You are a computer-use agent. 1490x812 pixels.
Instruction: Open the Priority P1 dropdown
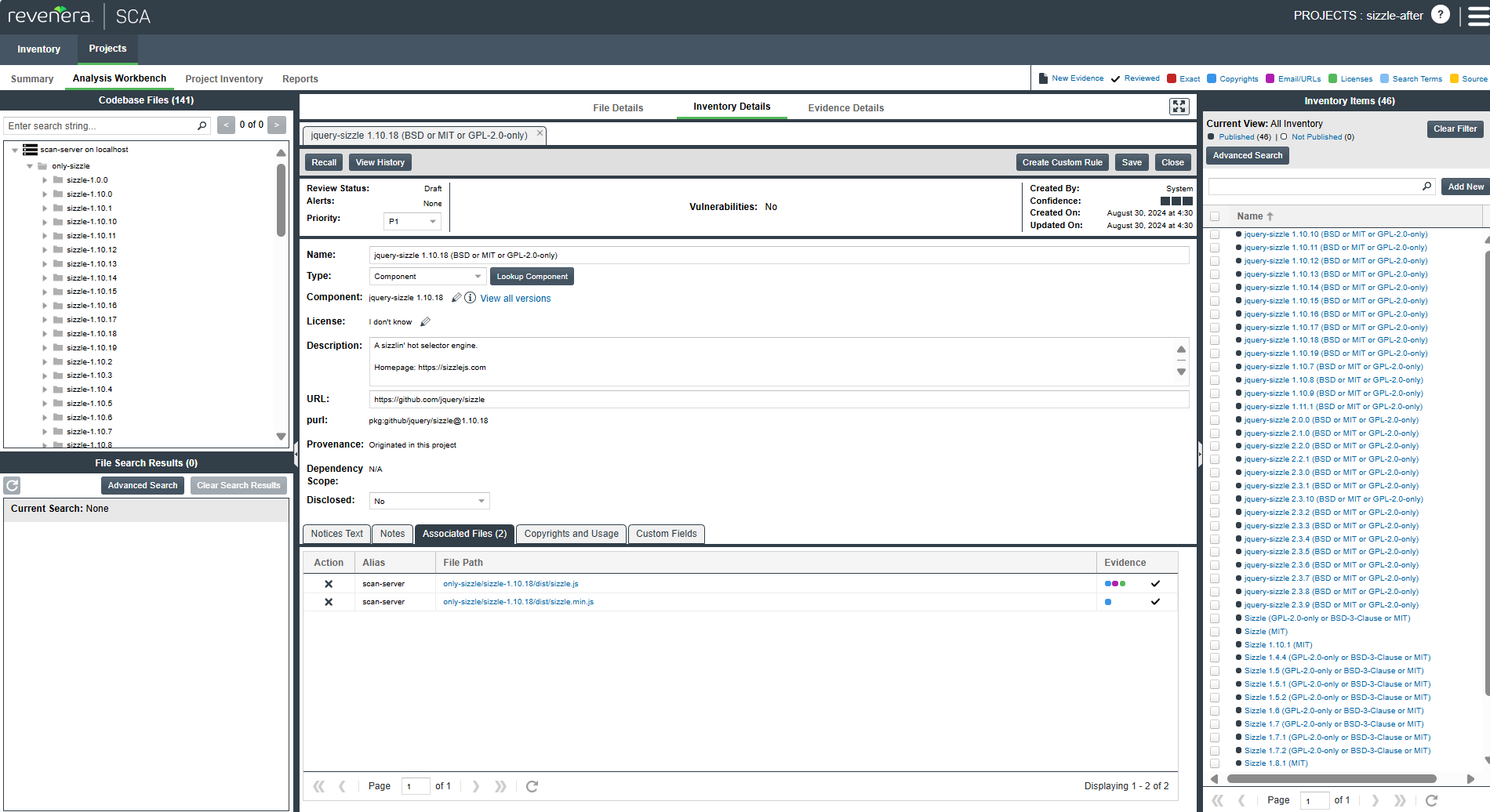[x=412, y=222]
